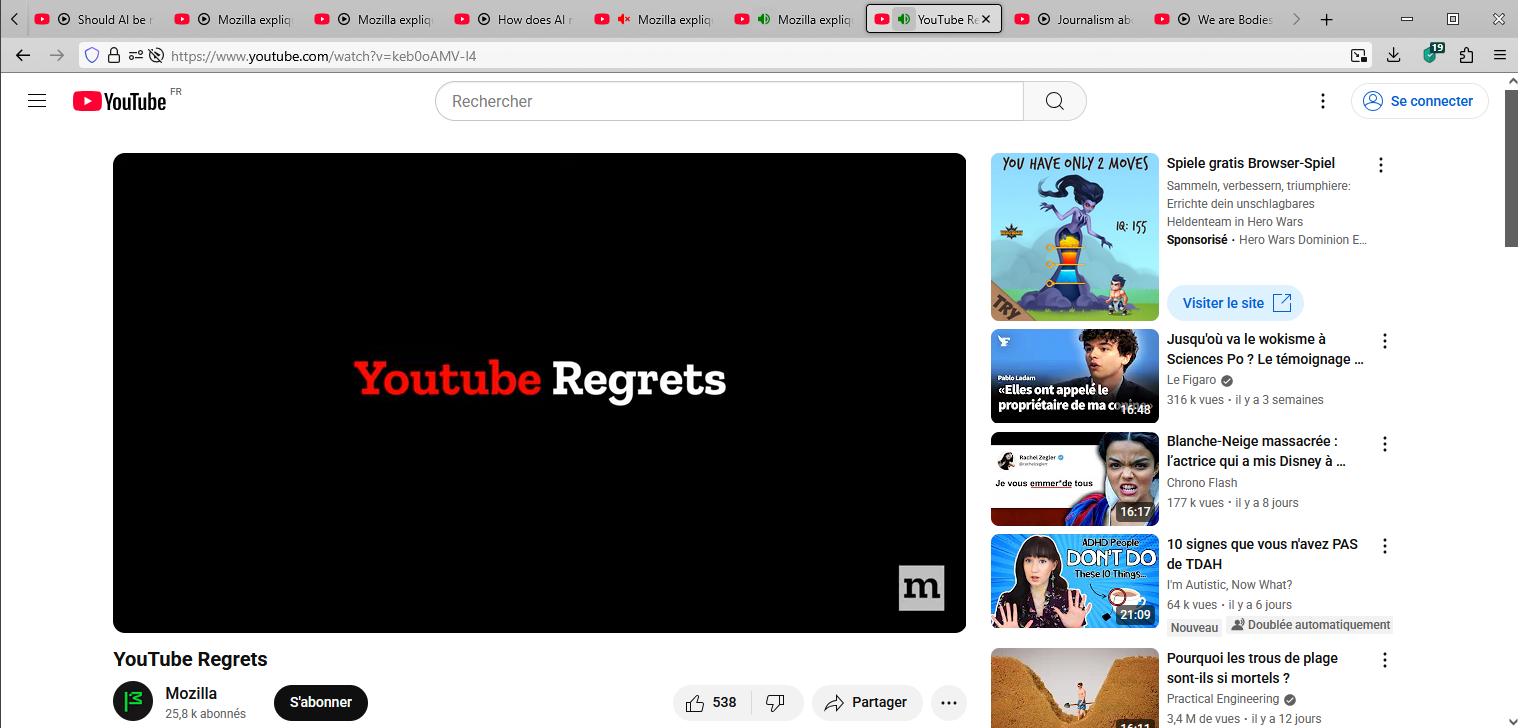Click the dislike thumbs-down button
The image size is (1518, 728).
pyautogui.click(x=776, y=703)
